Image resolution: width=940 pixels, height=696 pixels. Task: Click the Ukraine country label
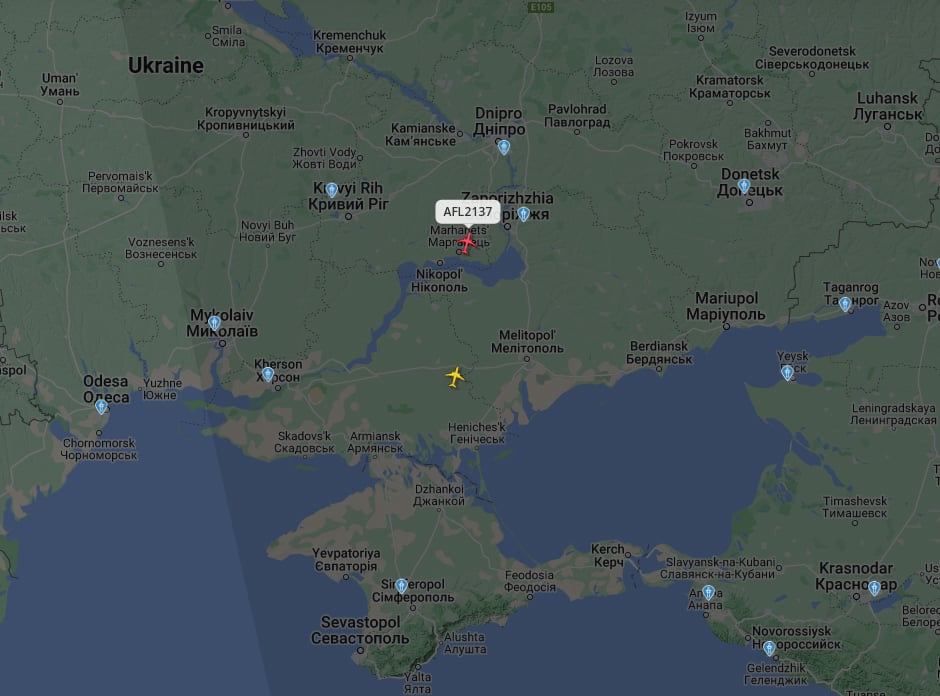(x=166, y=65)
